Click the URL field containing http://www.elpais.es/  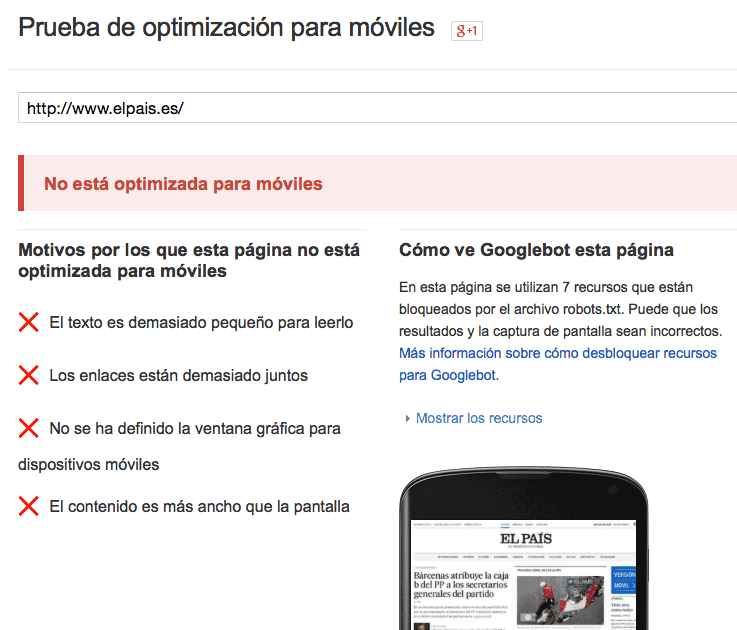pyautogui.click(x=377, y=108)
